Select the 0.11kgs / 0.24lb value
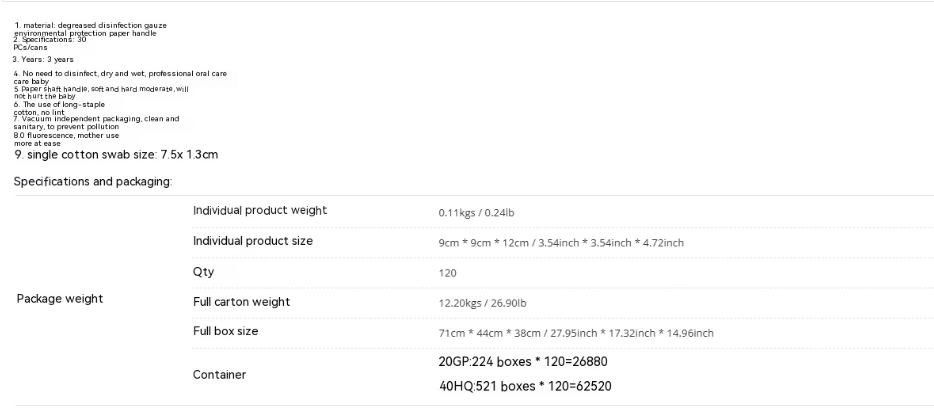This screenshot has height=408, width=934. coord(476,213)
